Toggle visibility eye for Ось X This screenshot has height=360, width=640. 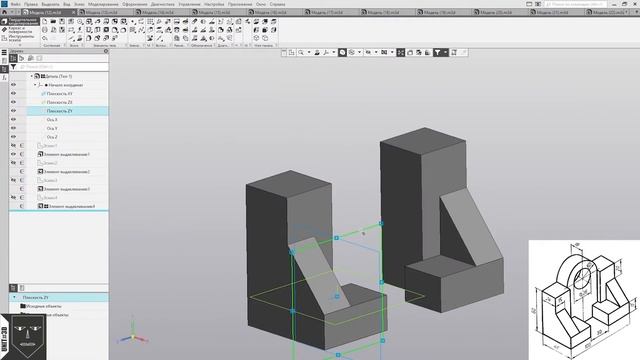pyautogui.click(x=13, y=119)
